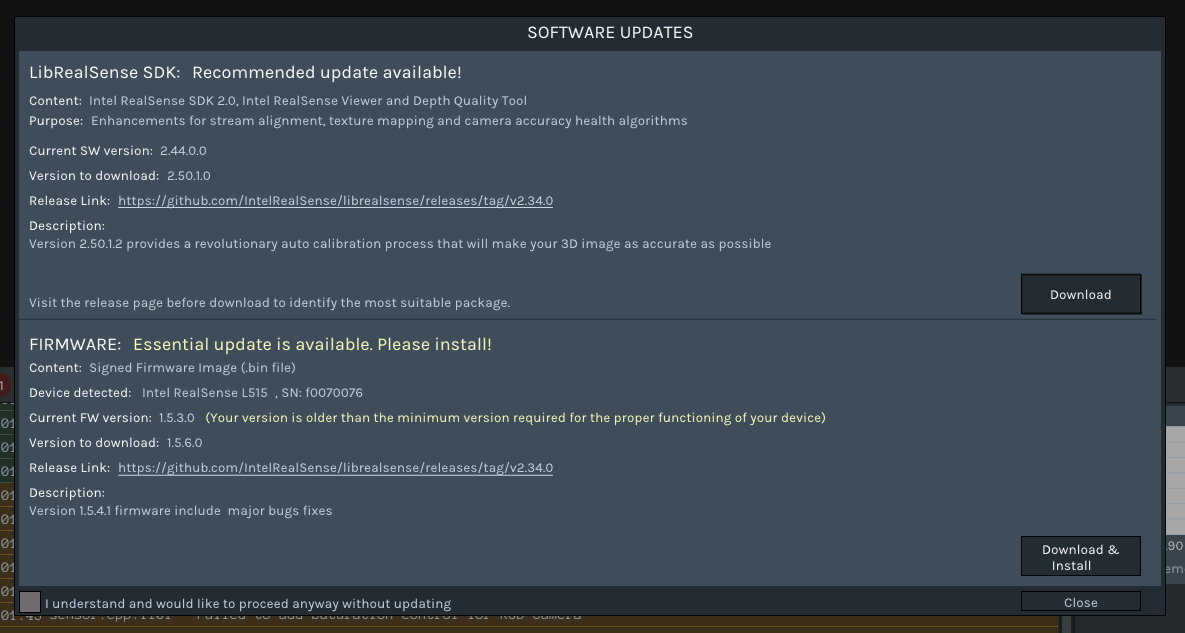Select firmware version to download 1.5.6.0
The height and width of the screenshot is (633, 1185).
pyautogui.click(x=184, y=443)
